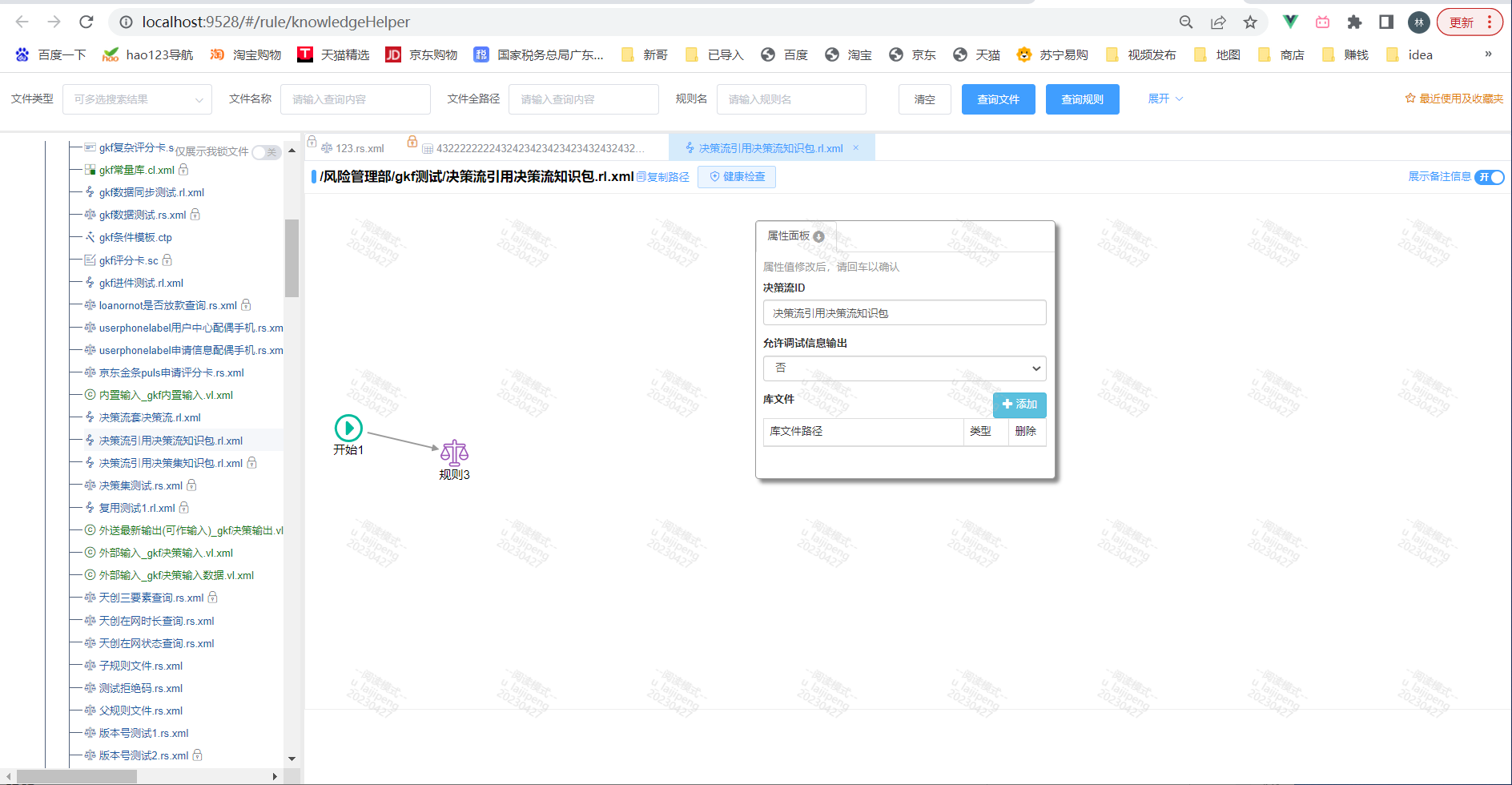Screen dimensions: 1512x785
Task: Open the idea bookmarks folder
Action: [x=1409, y=54]
